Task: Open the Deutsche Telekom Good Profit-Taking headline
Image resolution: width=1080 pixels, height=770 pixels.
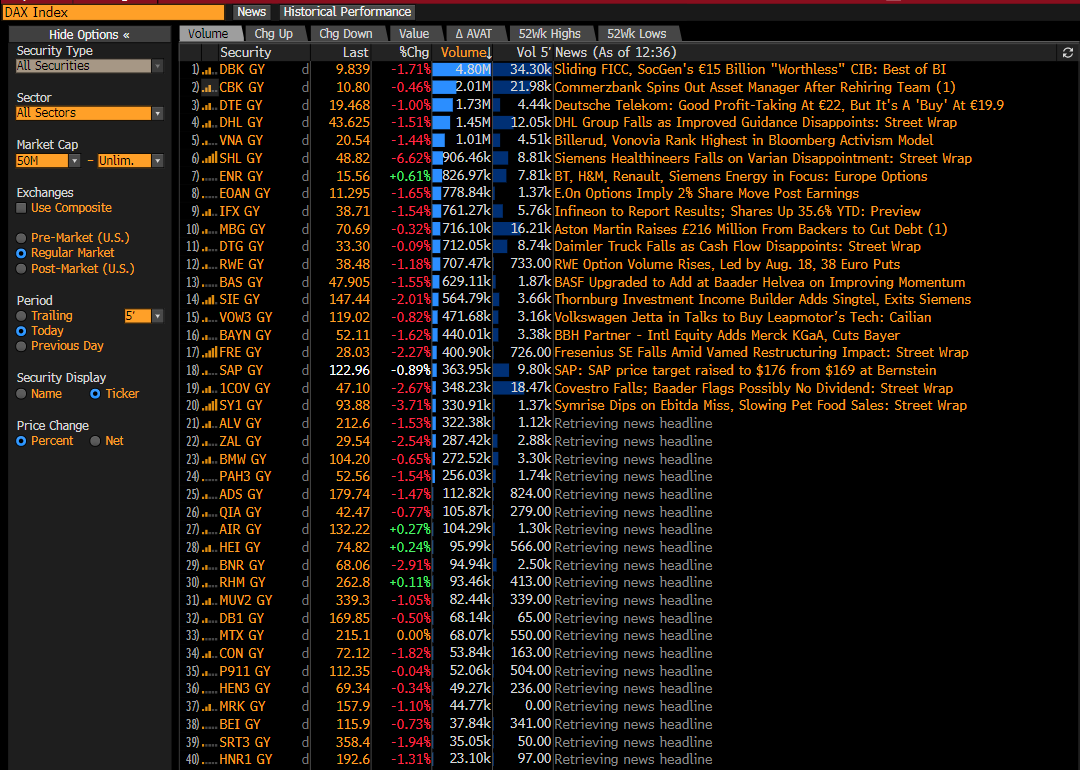Action: pyautogui.click(x=778, y=105)
